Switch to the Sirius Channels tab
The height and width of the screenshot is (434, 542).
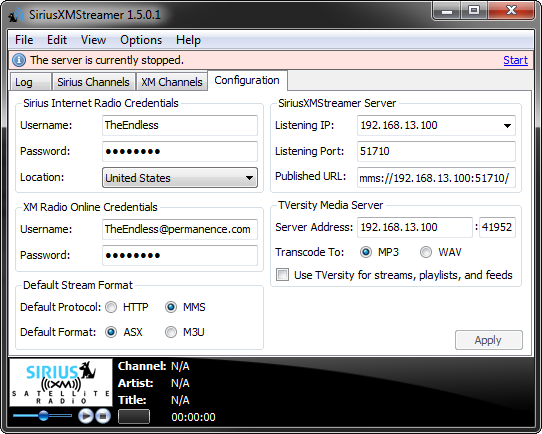coord(93,82)
